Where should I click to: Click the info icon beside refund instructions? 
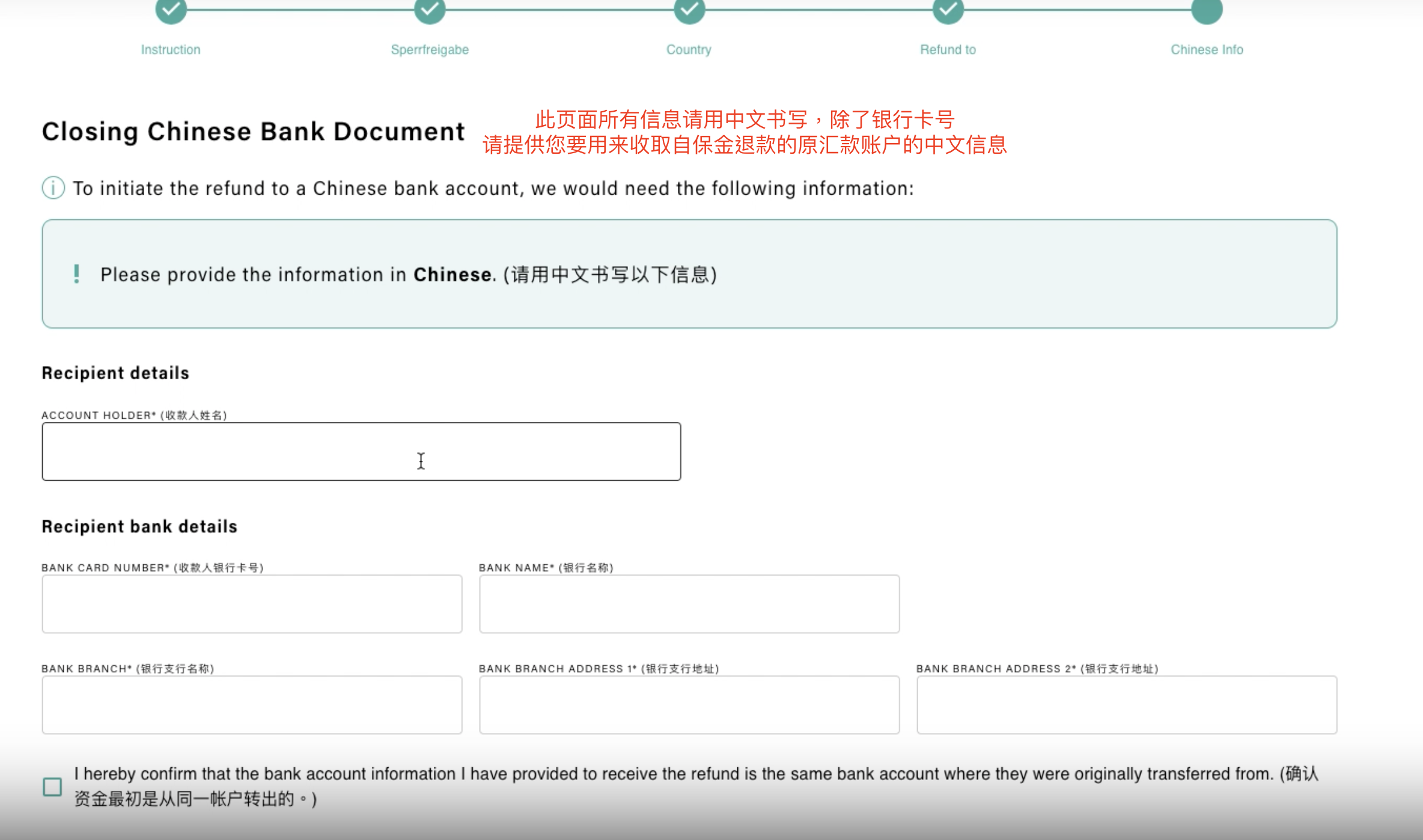[53, 188]
